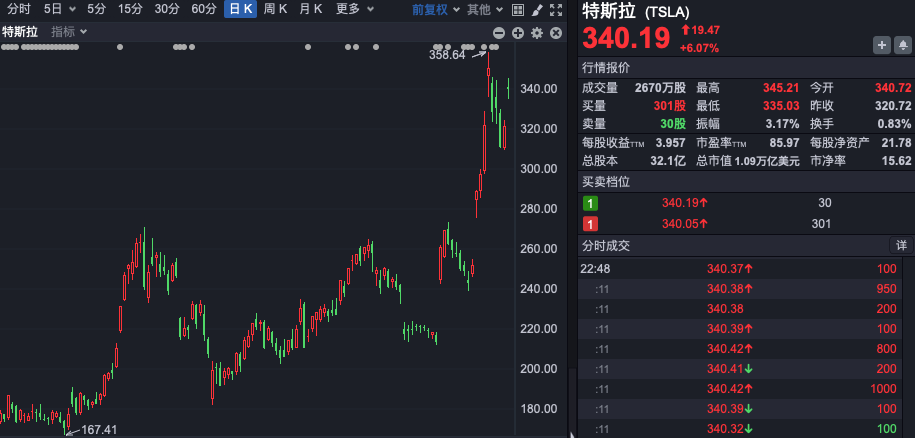Select the 15分 interval tab

click(130, 9)
